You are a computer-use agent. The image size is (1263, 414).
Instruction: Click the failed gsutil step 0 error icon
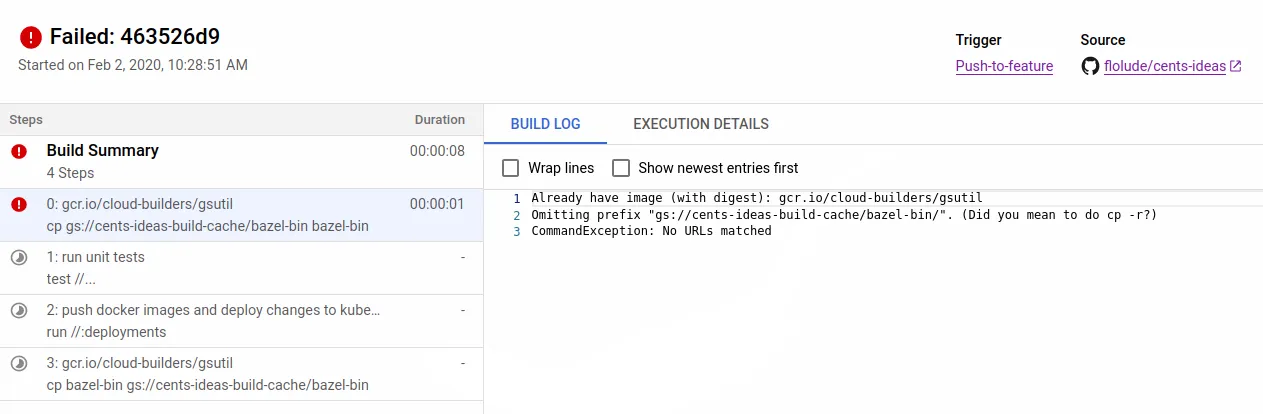coord(19,205)
